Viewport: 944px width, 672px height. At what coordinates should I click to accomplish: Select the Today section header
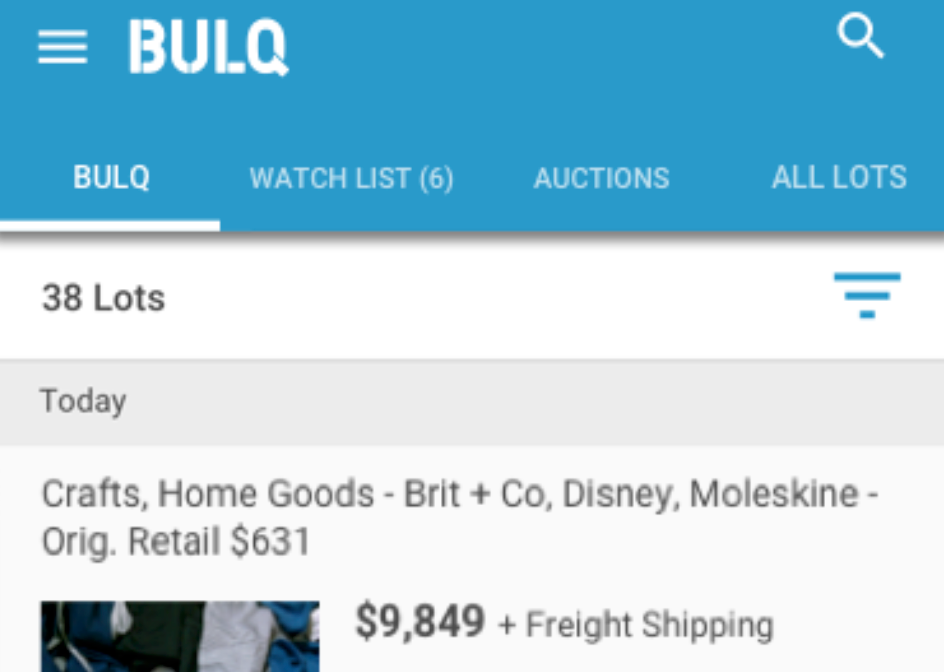[84, 401]
